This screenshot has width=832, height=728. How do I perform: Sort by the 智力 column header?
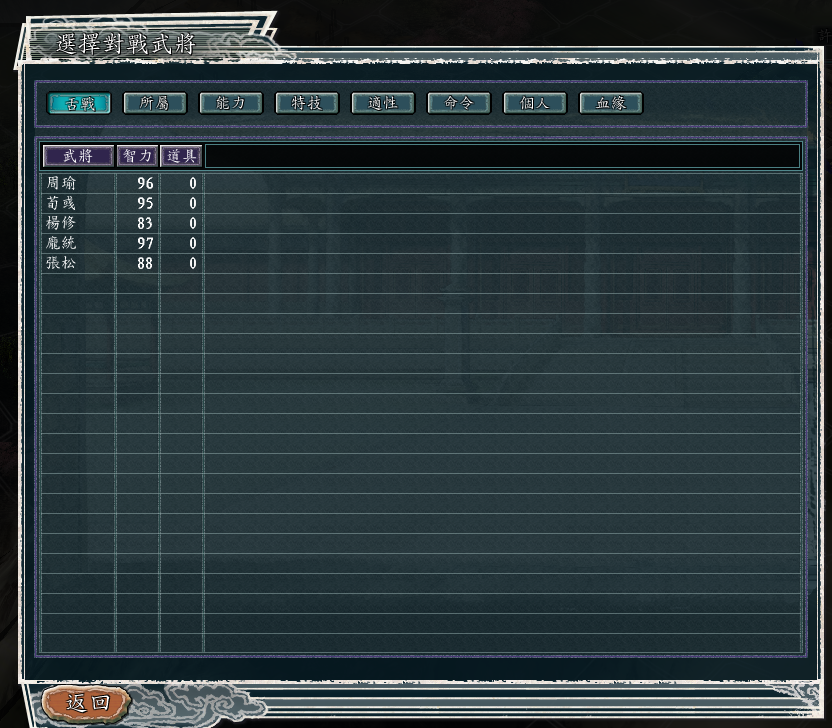137,156
